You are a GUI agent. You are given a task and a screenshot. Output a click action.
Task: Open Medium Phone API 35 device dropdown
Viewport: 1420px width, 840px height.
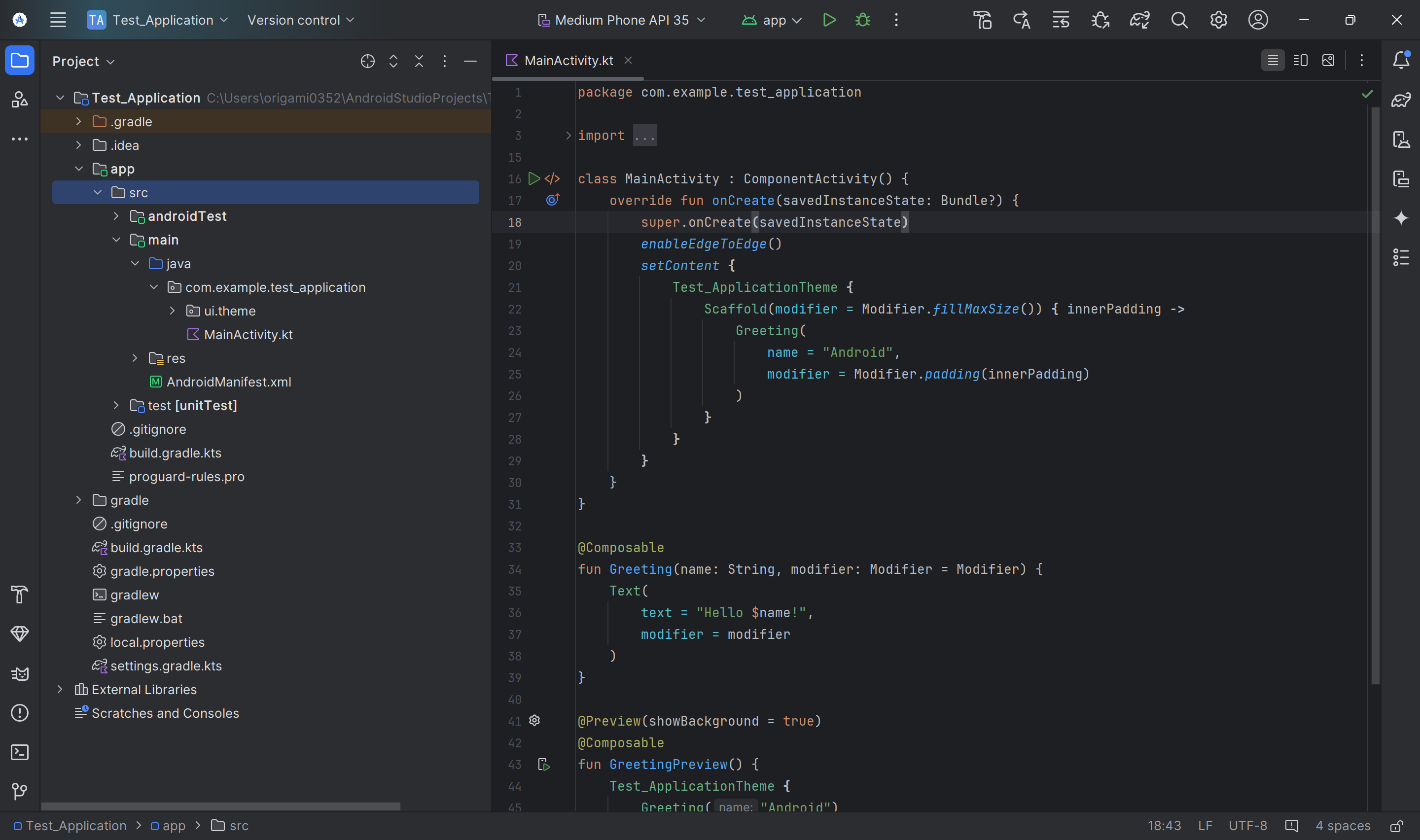tap(621, 20)
